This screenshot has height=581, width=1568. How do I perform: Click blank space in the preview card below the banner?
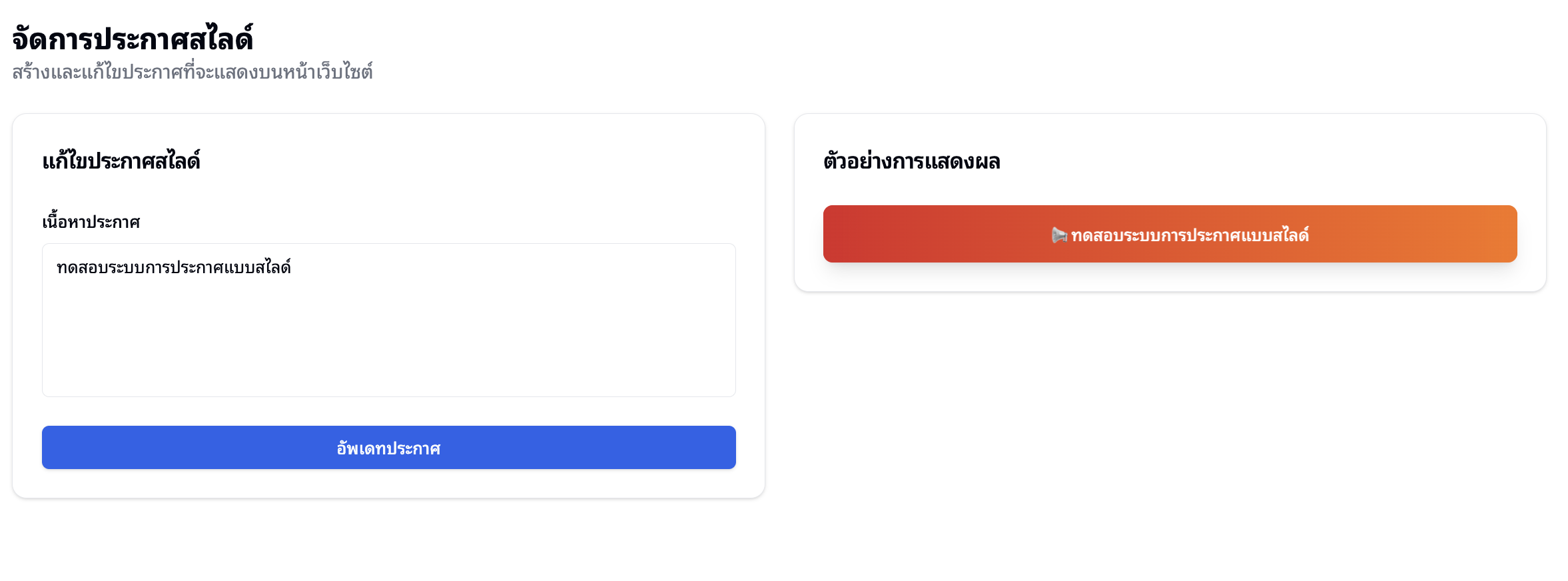tap(1170, 277)
